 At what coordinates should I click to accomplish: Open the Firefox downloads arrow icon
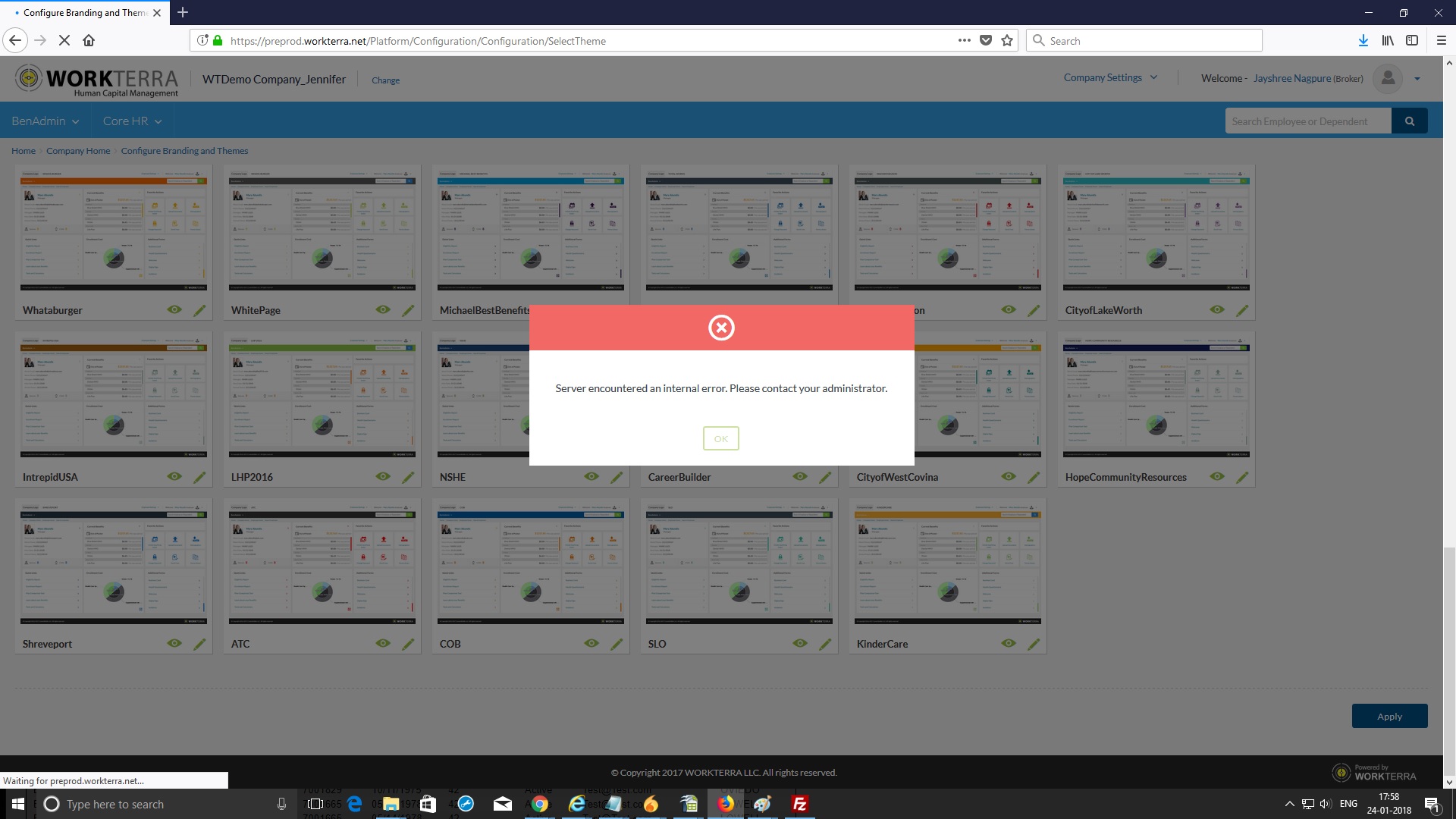click(x=1363, y=41)
